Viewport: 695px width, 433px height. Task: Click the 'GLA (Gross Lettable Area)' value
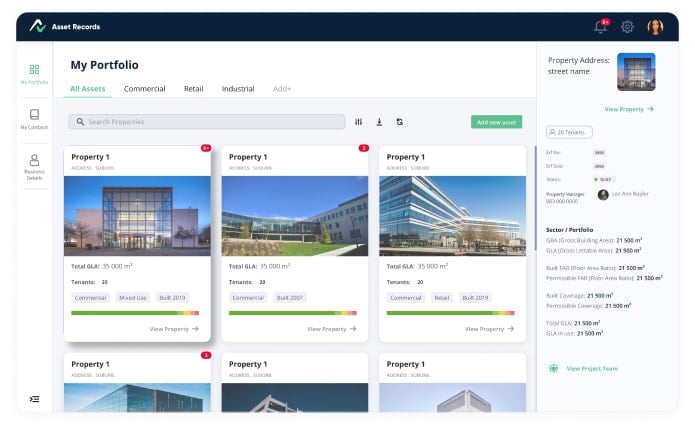click(628, 250)
